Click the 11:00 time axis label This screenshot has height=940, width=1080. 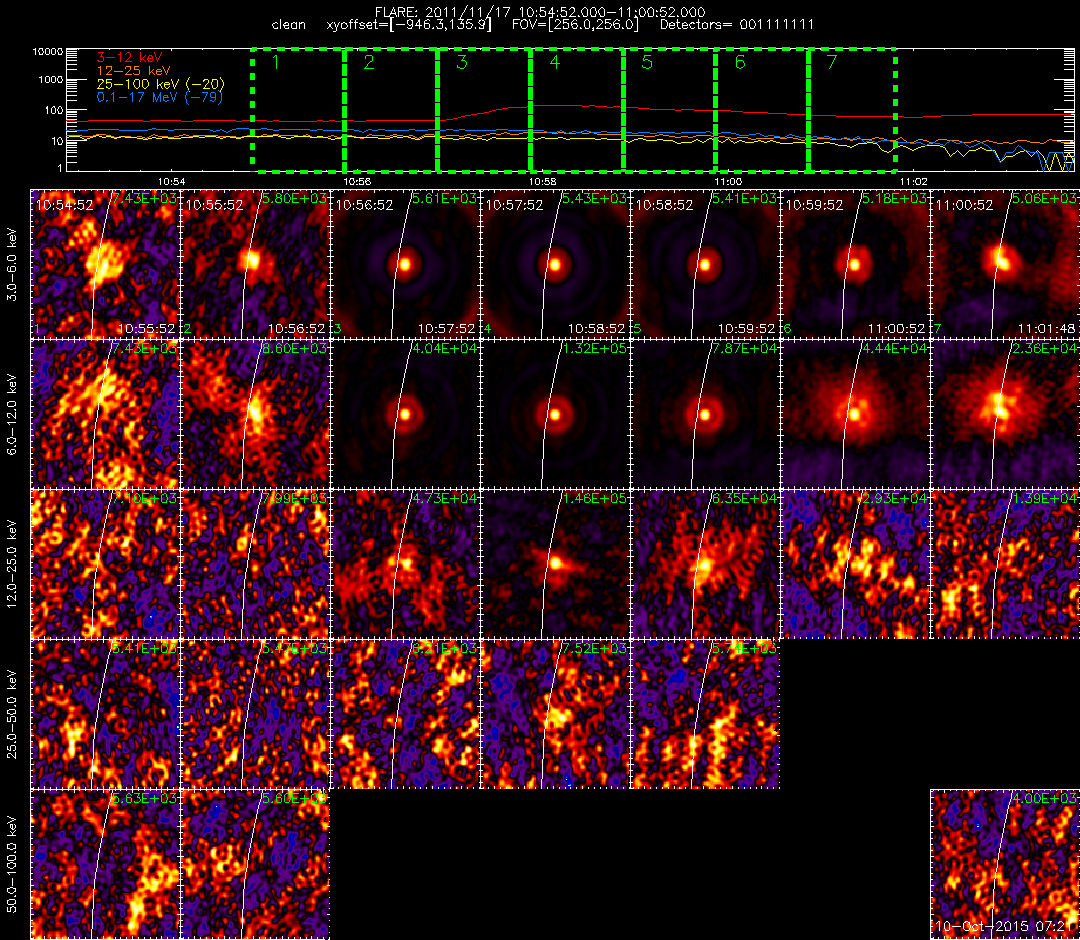pos(728,181)
